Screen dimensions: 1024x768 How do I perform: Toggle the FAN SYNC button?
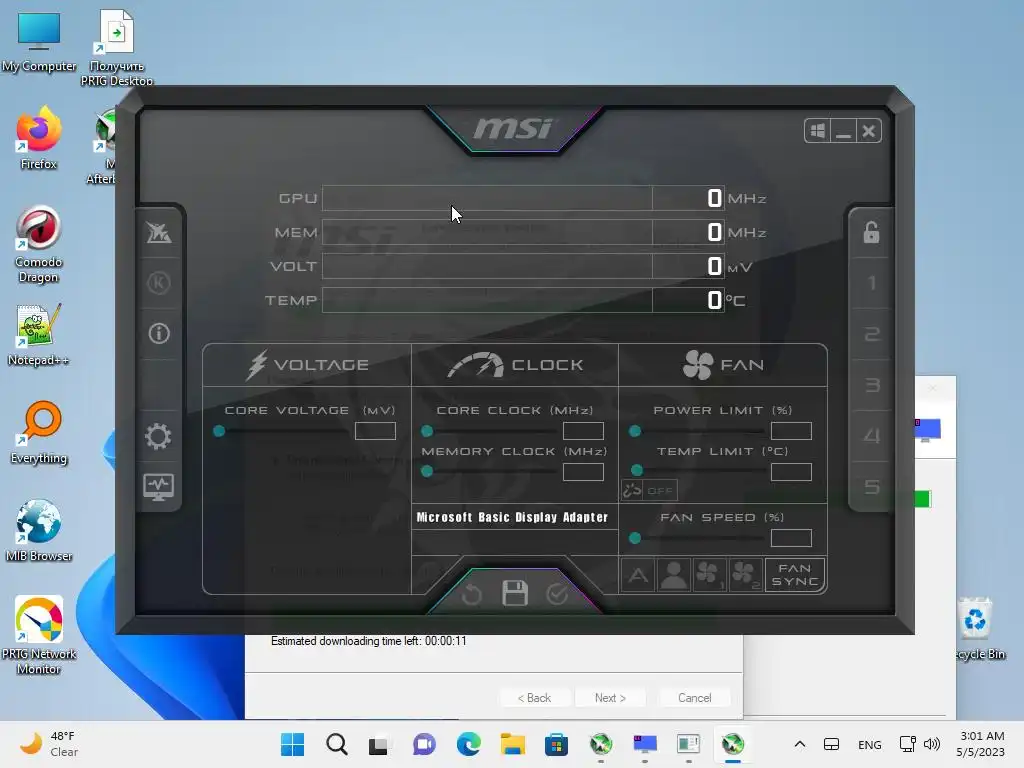tap(795, 575)
